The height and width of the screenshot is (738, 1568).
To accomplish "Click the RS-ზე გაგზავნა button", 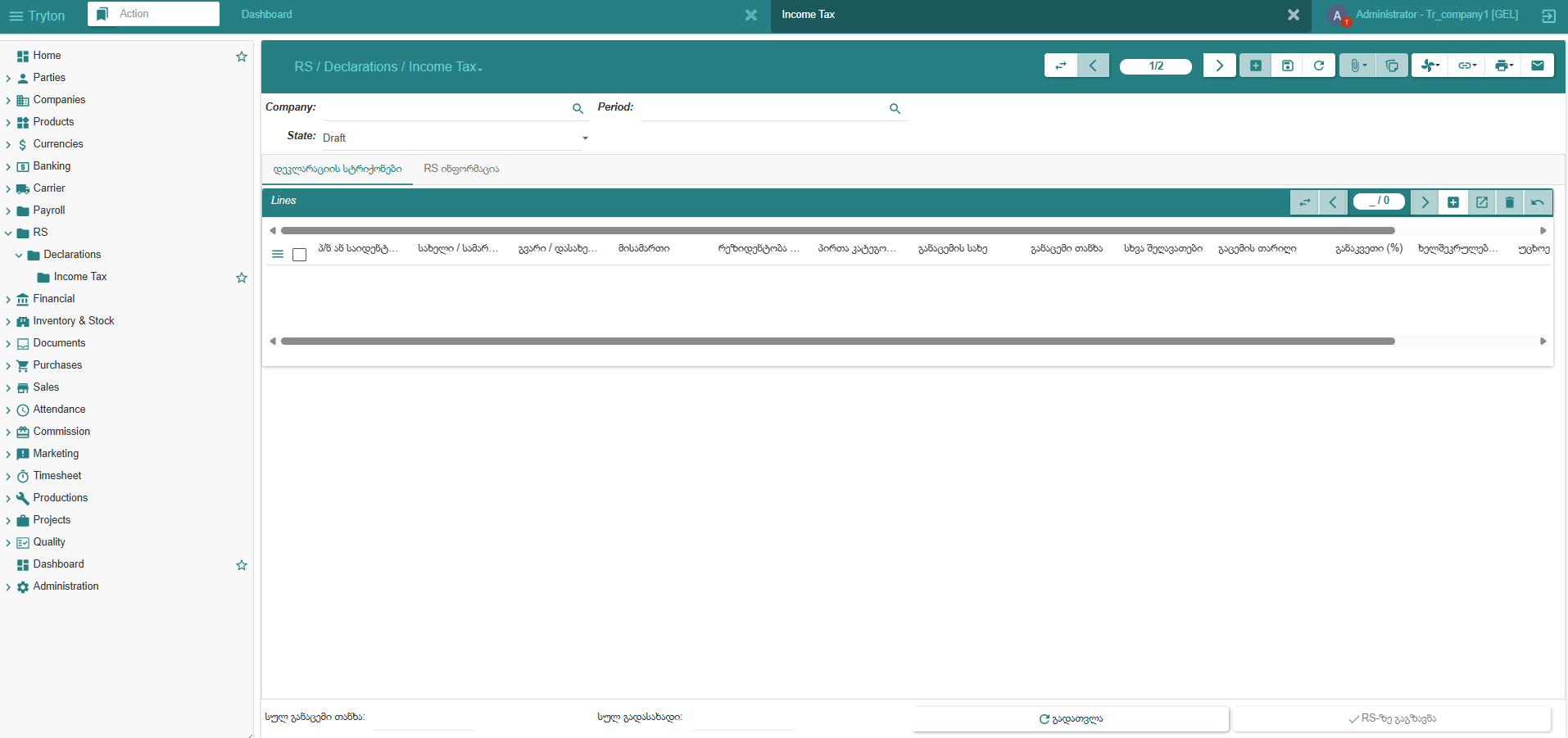I will click(1392, 719).
